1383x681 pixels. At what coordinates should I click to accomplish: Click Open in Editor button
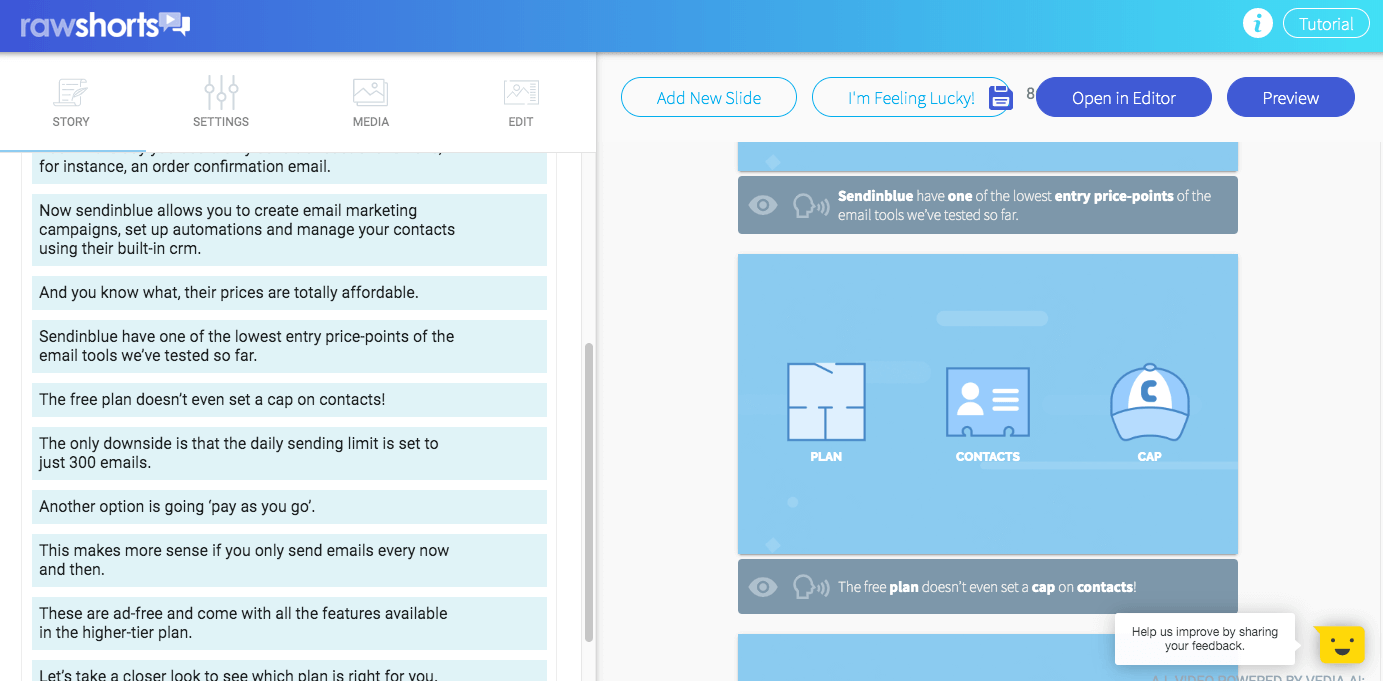click(x=1124, y=98)
